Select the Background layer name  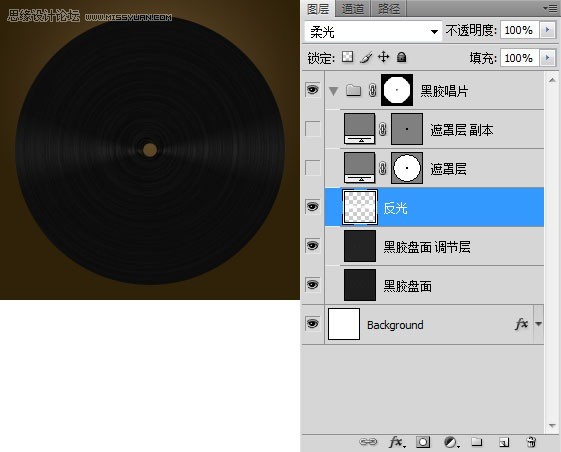[x=395, y=325]
